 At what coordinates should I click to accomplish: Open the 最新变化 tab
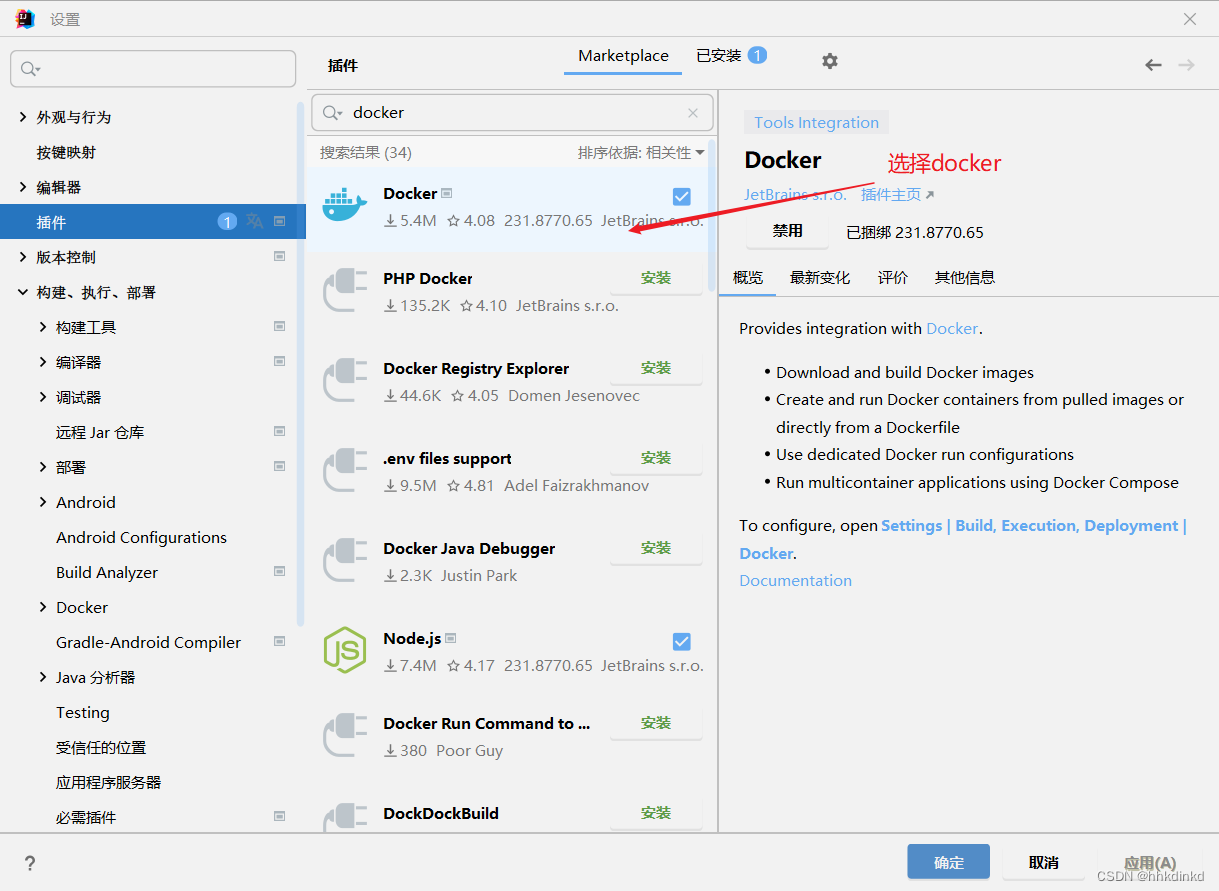(x=820, y=278)
